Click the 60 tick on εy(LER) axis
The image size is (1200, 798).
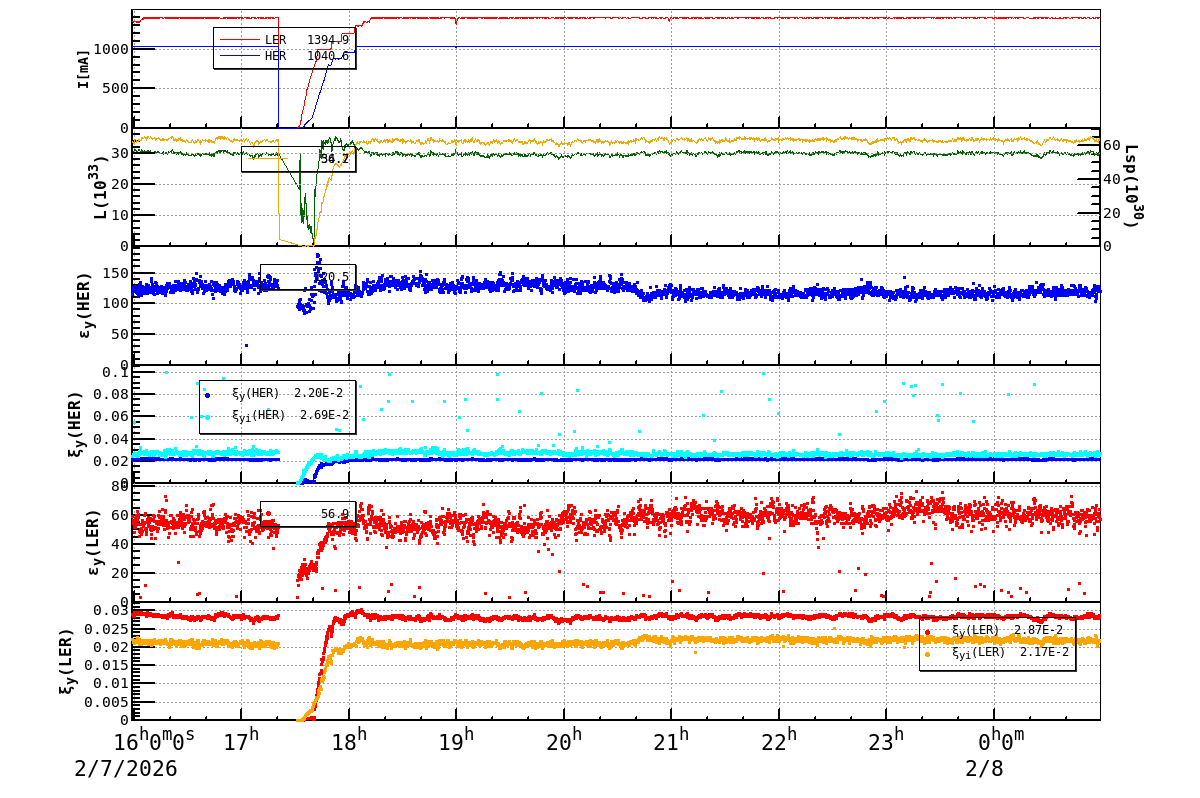[x=121, y=515]
